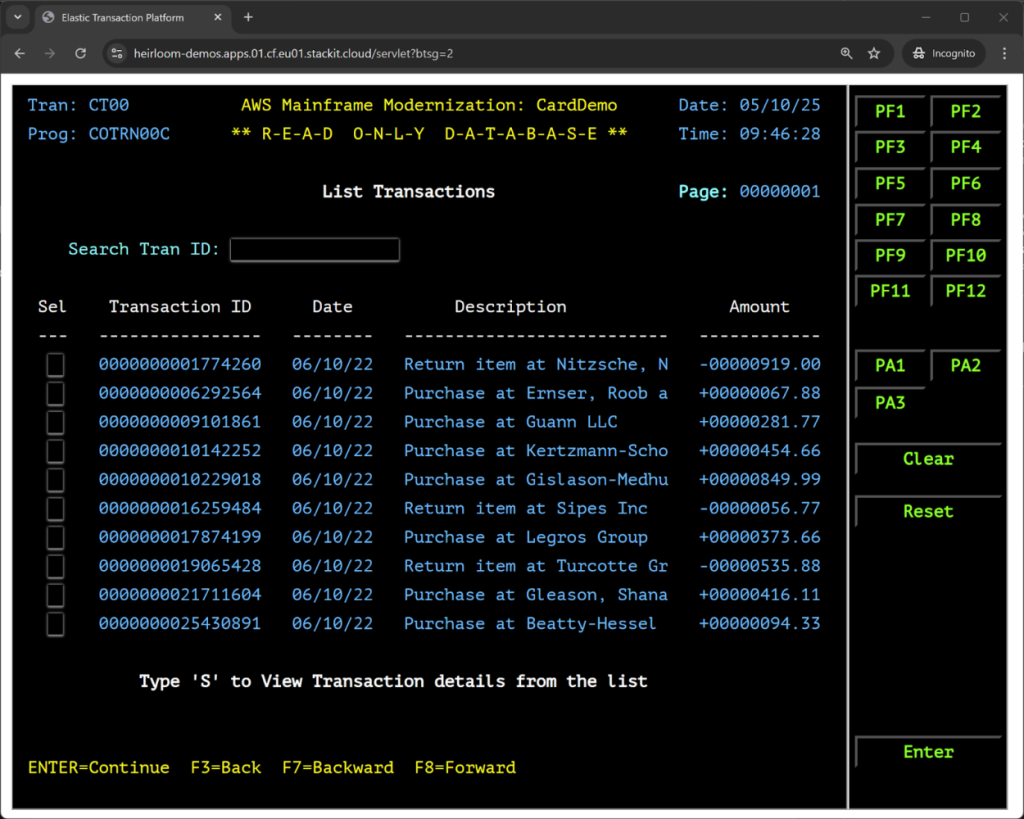Click the Transaction ID column header

point(180,306)
